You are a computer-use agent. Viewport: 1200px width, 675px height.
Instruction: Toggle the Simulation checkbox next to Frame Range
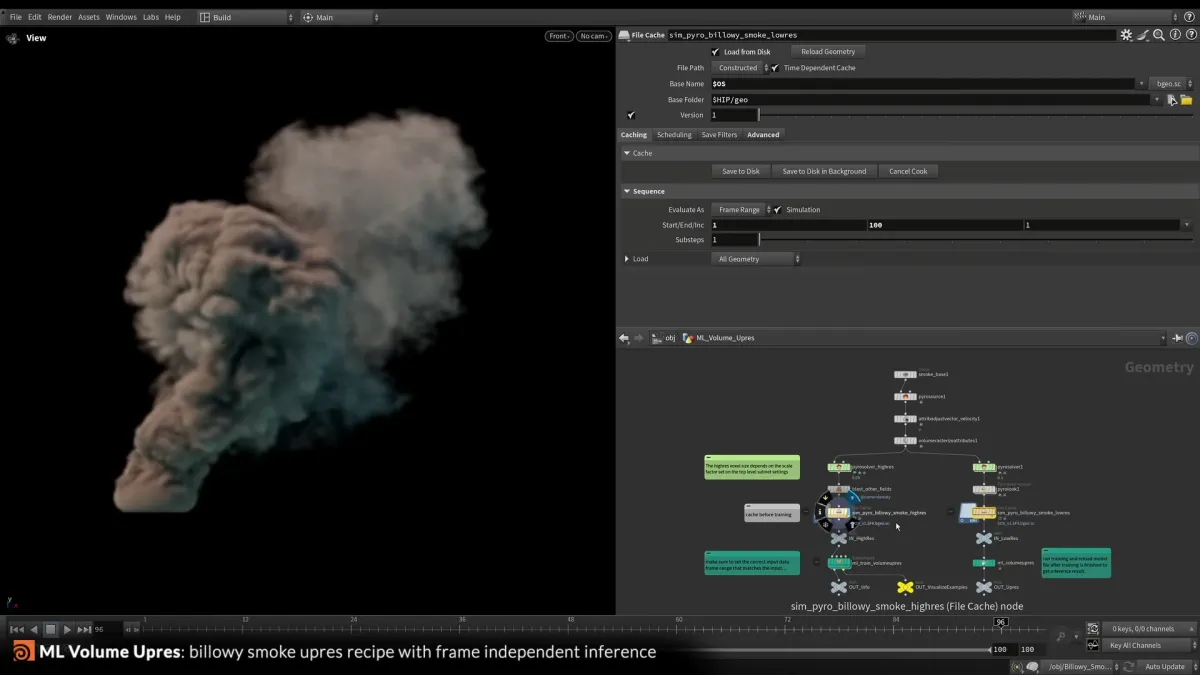tap(777, 209)
